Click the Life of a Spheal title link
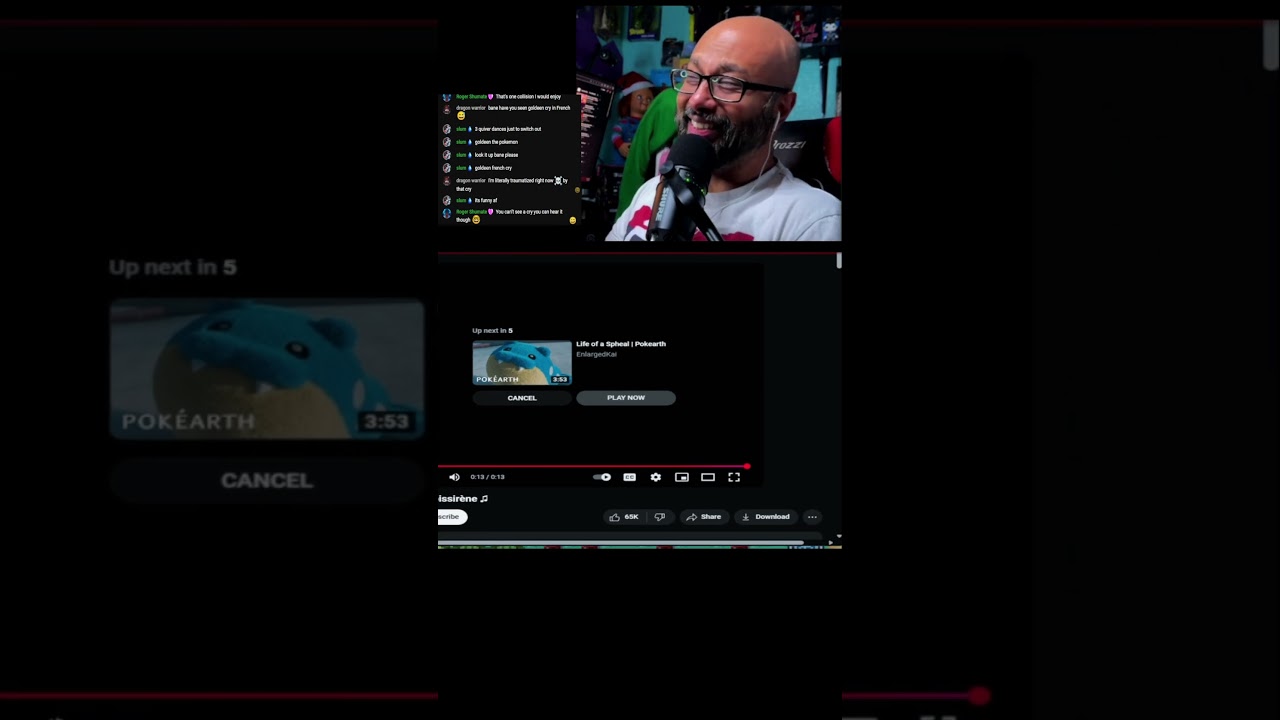The height and width of the screenshot is (720, 1280). (620, 344)
